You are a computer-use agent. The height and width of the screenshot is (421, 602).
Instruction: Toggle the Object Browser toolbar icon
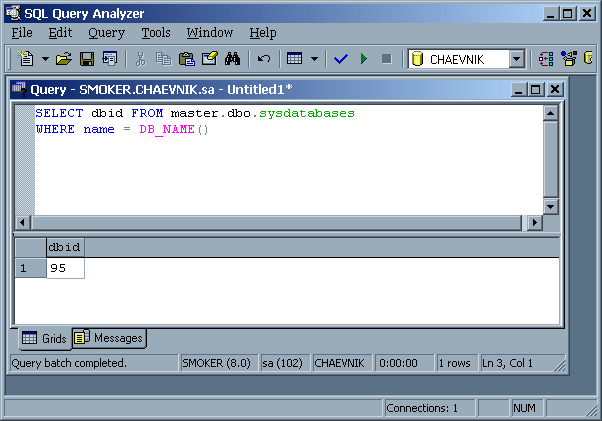coord(569,59)
